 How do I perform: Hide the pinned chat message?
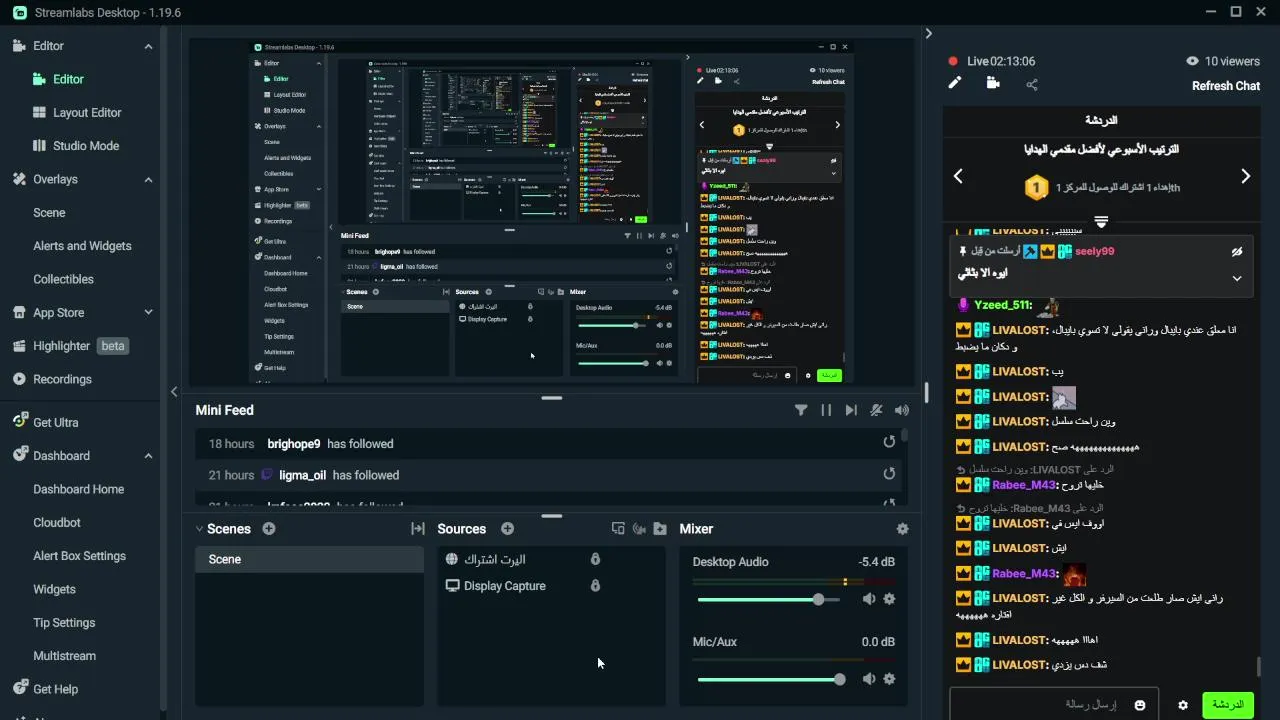pyautogui.click(x=1237, y=252)
